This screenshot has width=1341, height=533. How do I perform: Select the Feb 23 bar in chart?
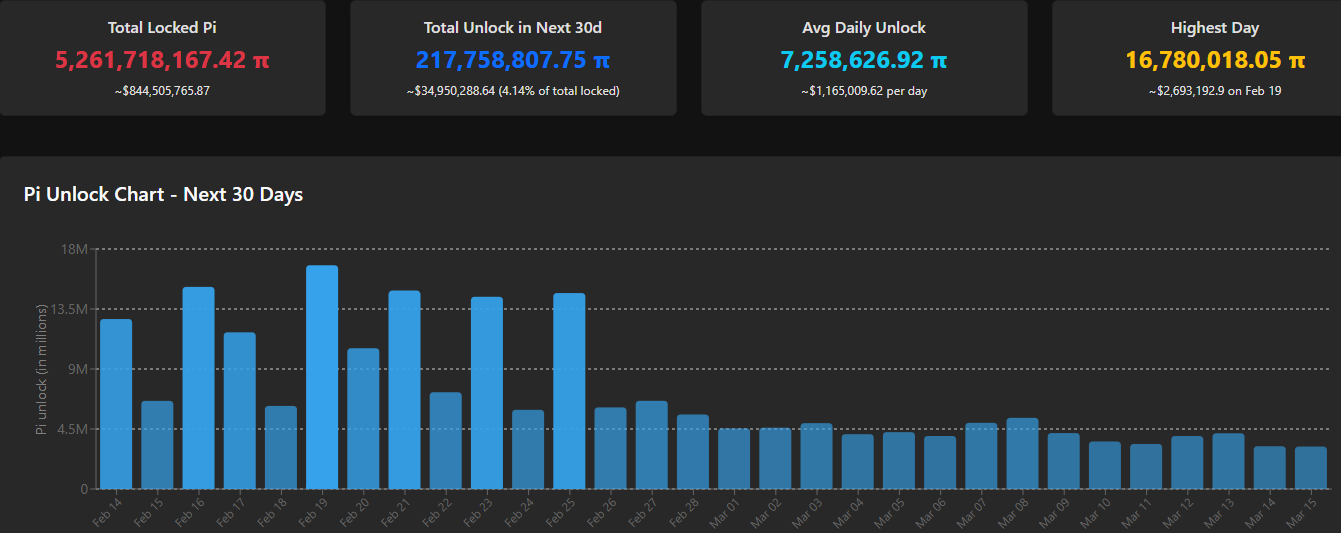[x=487, y=393]
